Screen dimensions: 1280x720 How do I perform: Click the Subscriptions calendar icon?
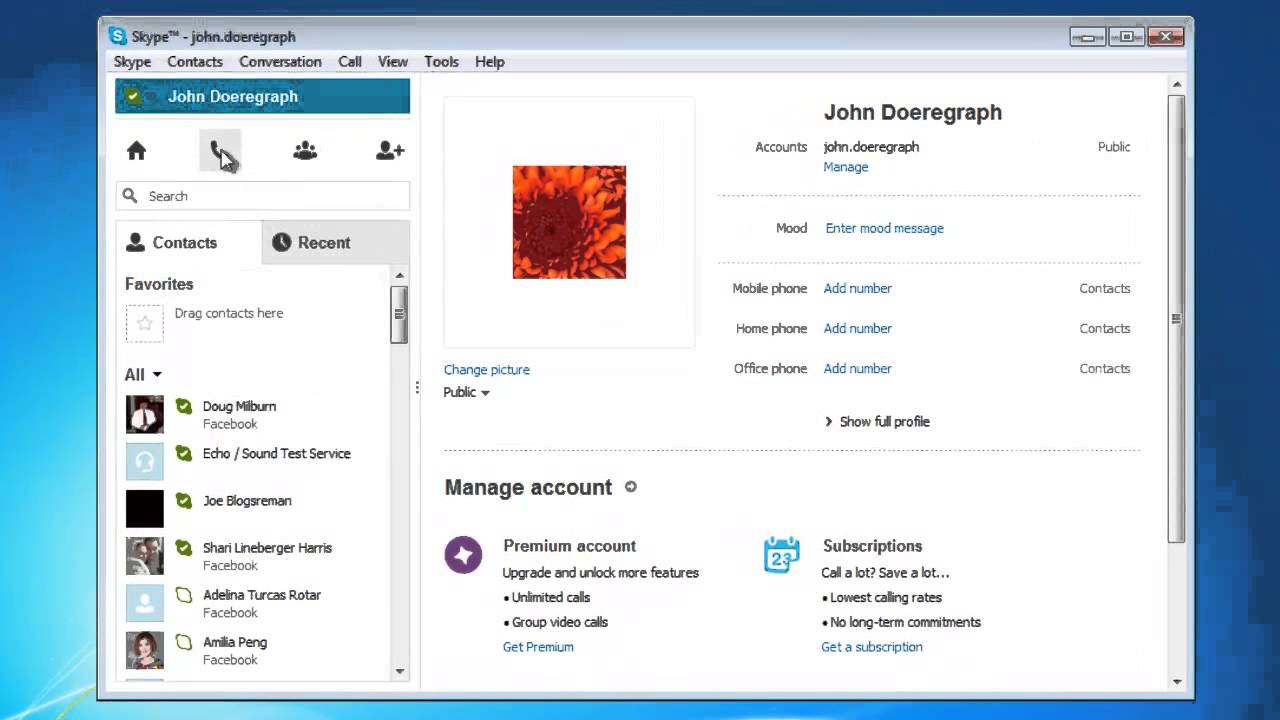pyautogui.click(x=781, y=554)
